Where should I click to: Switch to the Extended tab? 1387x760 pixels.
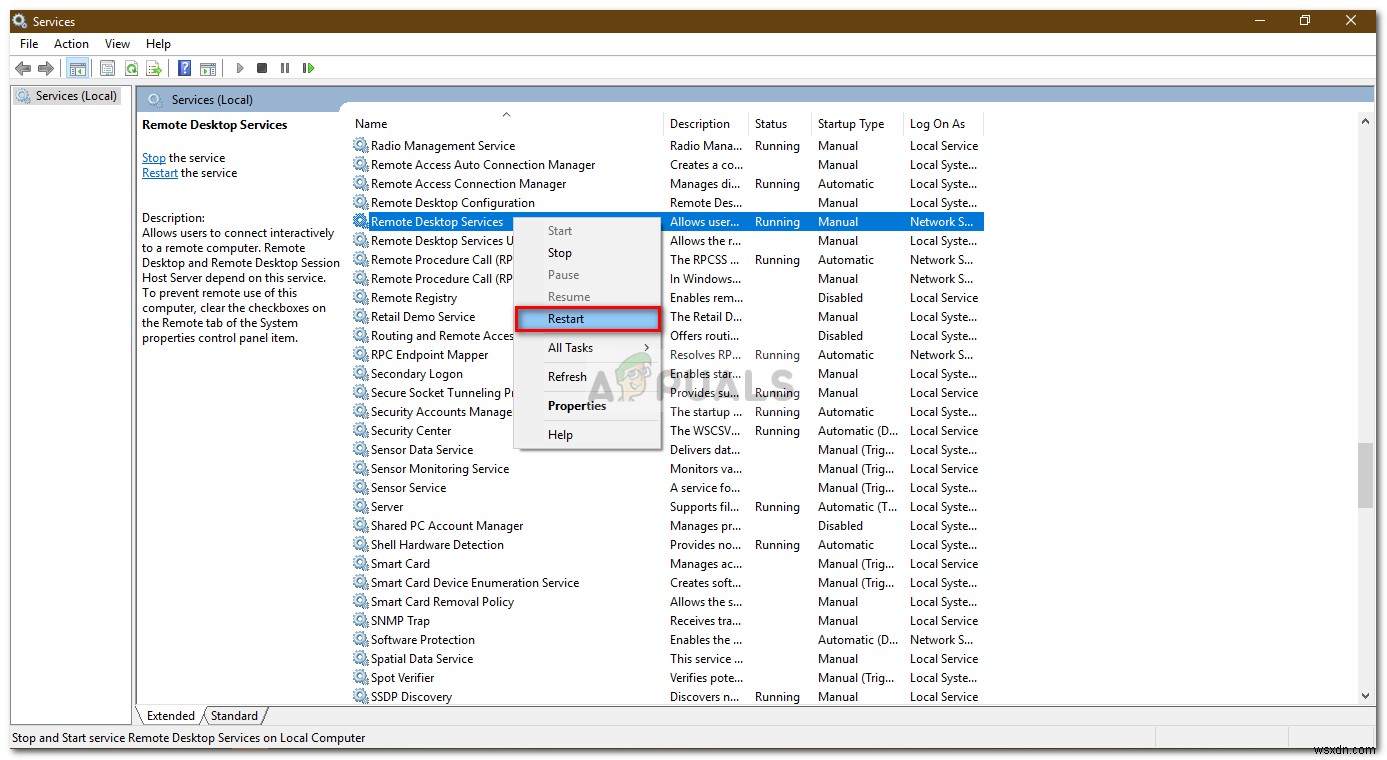point(170,716)
